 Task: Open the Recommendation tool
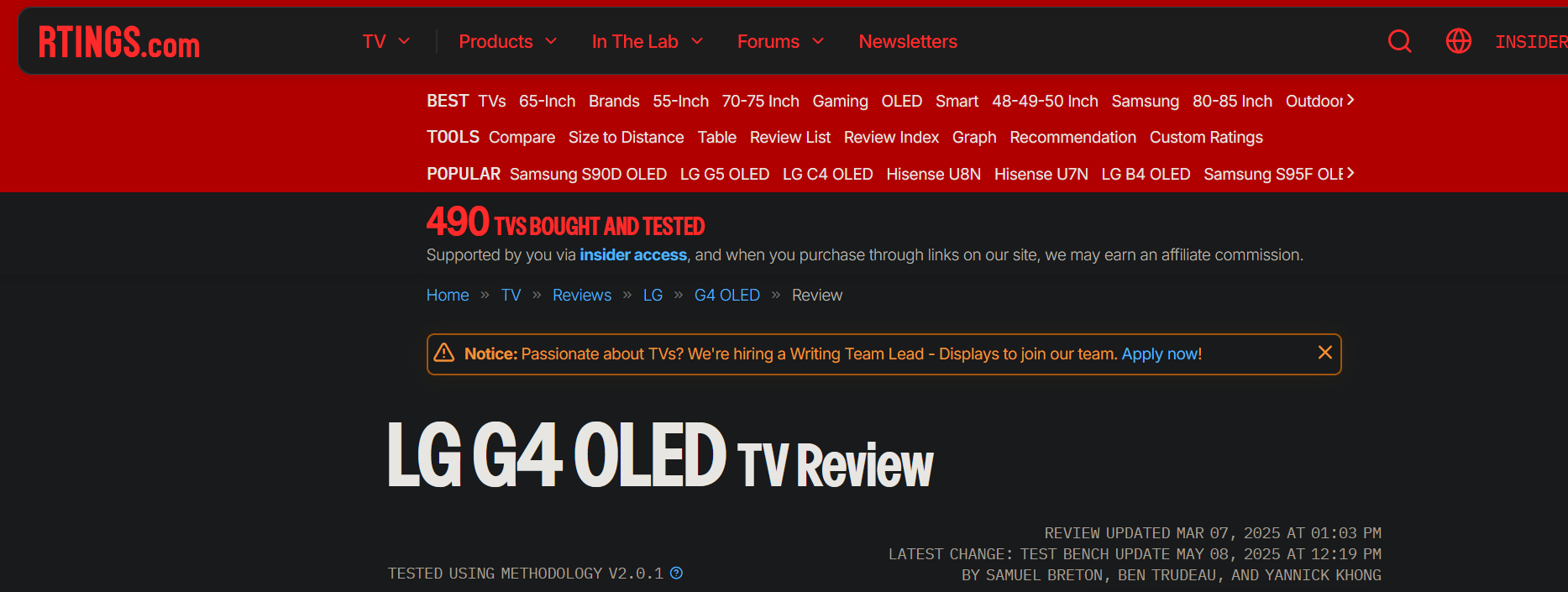pos(1073,137)
